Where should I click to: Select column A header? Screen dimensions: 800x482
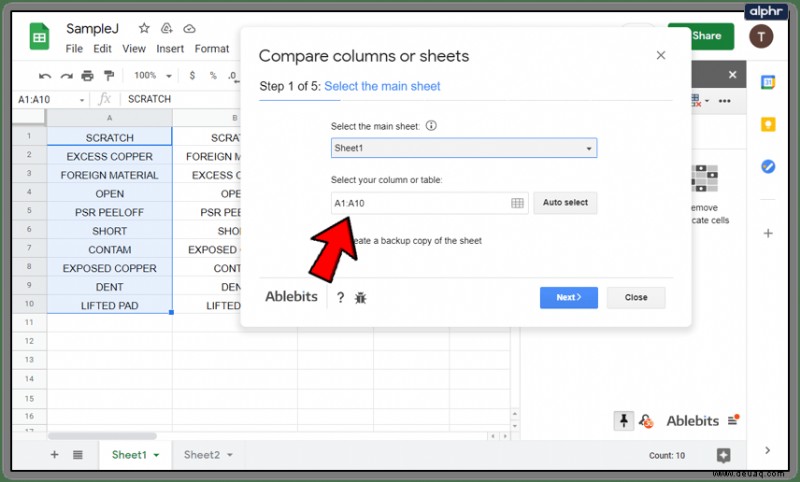pos(110,118)
